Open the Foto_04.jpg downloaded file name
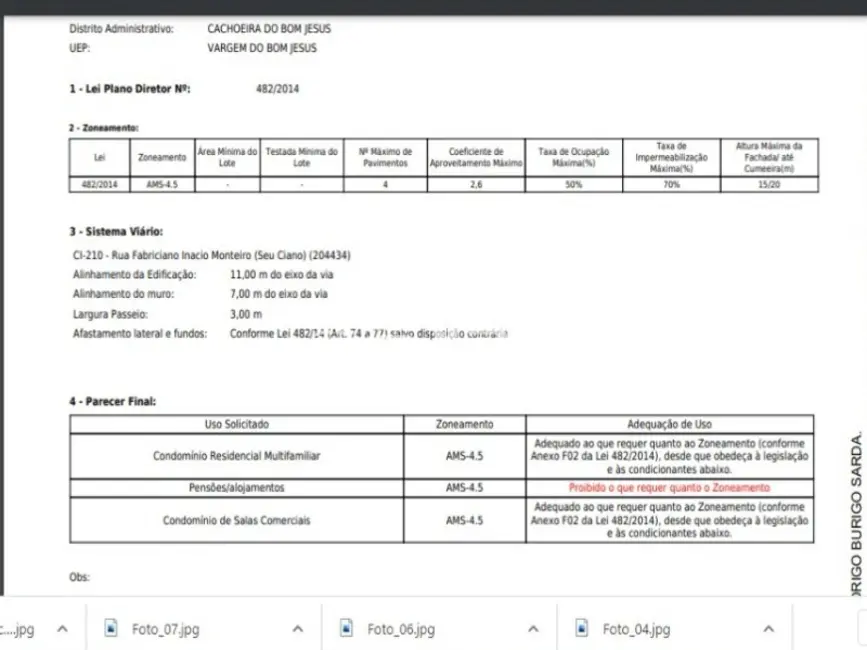Viewport: 867px width, 650px height. (636, 629)
